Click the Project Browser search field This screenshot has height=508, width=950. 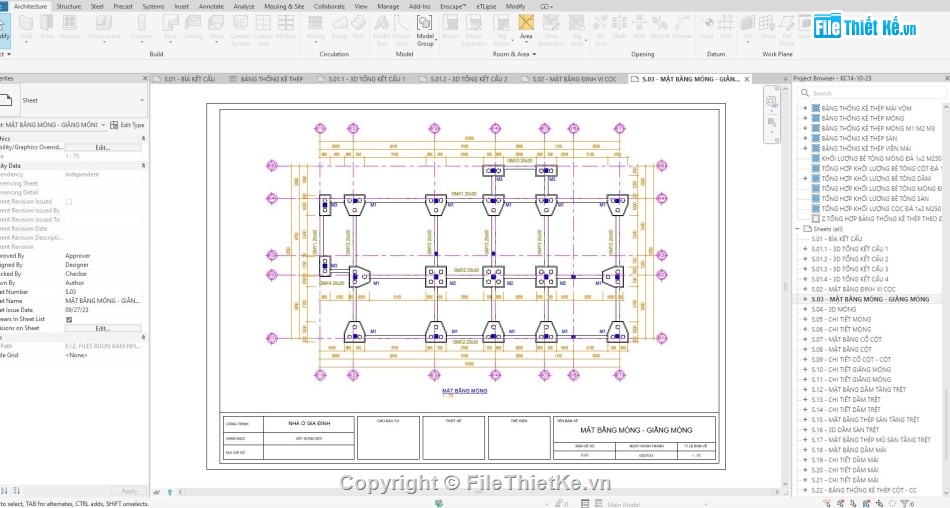(871, 93)
